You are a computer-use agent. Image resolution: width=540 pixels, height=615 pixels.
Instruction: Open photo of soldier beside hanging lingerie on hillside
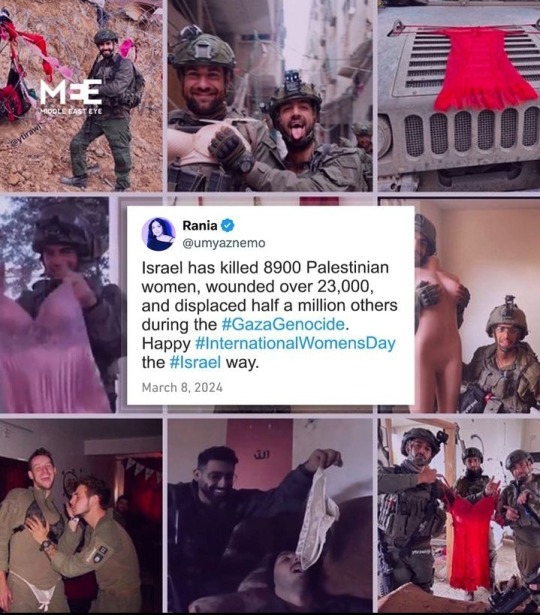[x=81, y=96]
